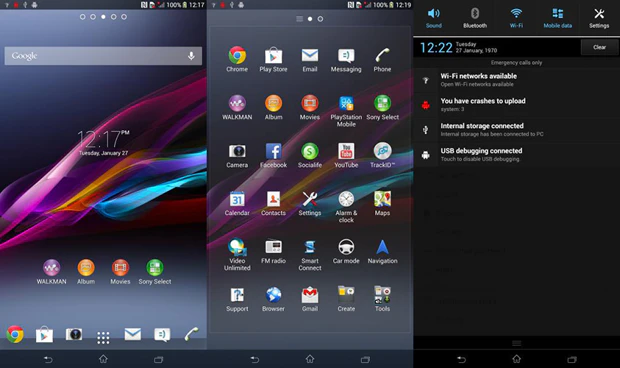Open Settings from the notification panel
The height and width of the screenshot is (368, 620).
tap(599, 18)
